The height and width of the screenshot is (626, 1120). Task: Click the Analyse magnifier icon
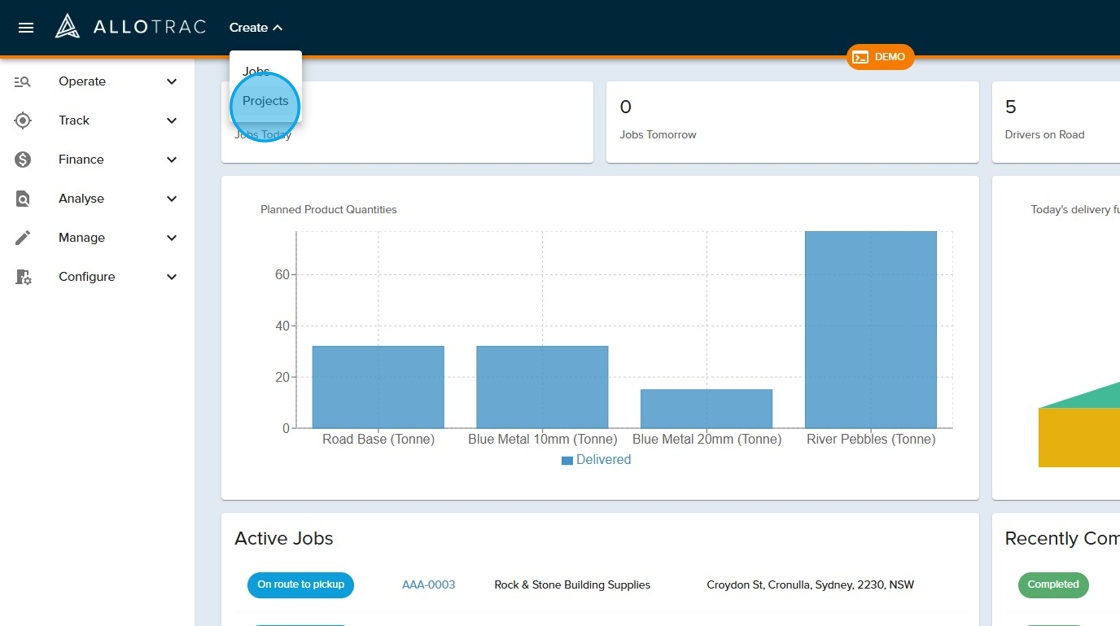tap(23, 199)
